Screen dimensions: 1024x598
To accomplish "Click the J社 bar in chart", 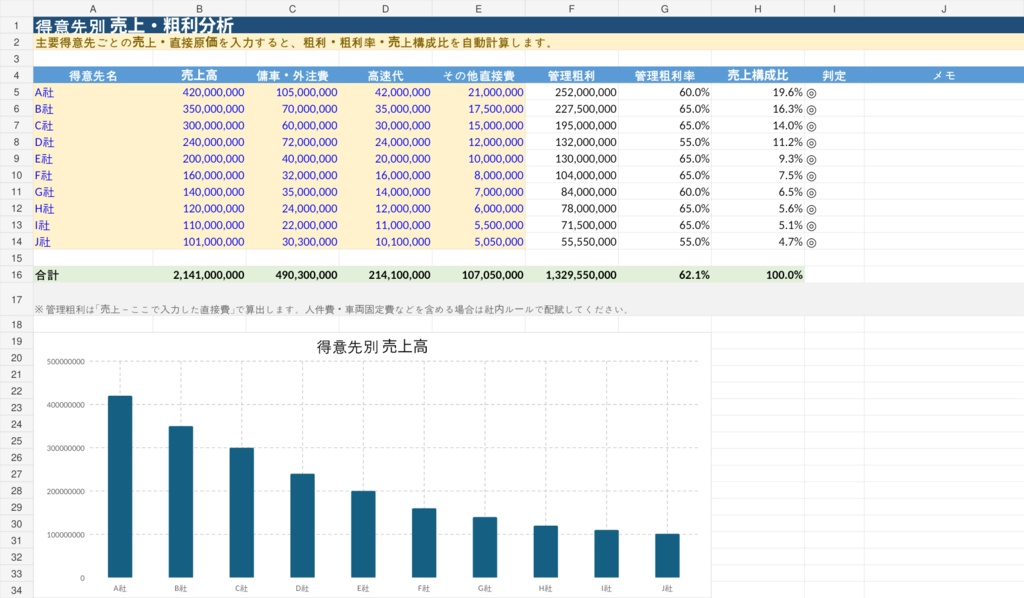I will point(667,556).
